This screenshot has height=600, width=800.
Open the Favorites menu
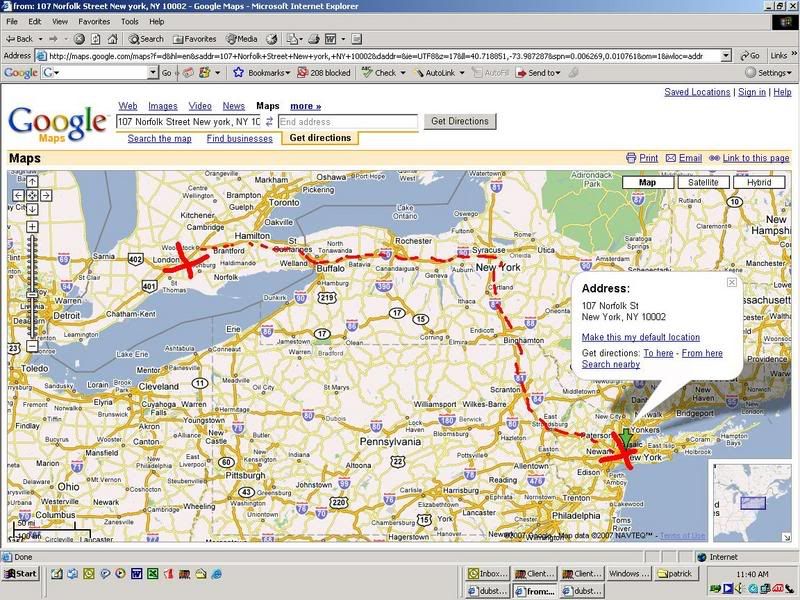[x=94, y=21]
